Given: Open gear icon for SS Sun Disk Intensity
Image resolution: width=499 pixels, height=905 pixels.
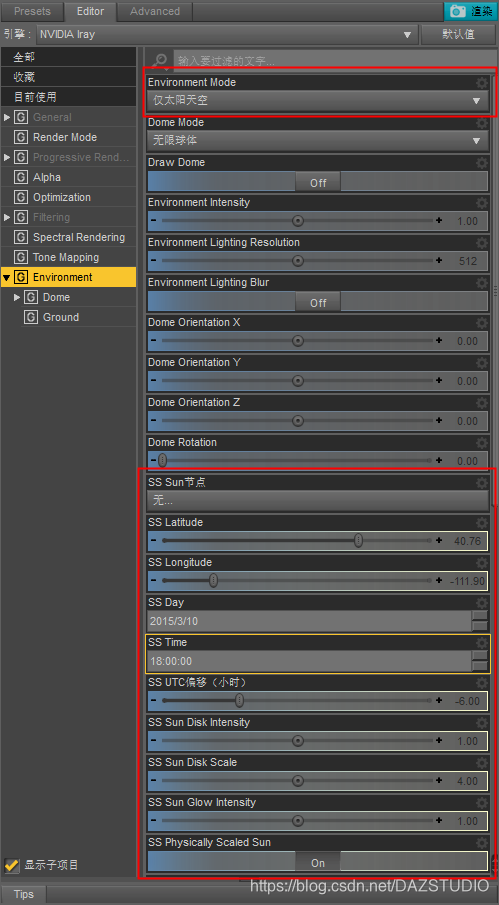Looking at the screenshot, I should tap(482, 723).
